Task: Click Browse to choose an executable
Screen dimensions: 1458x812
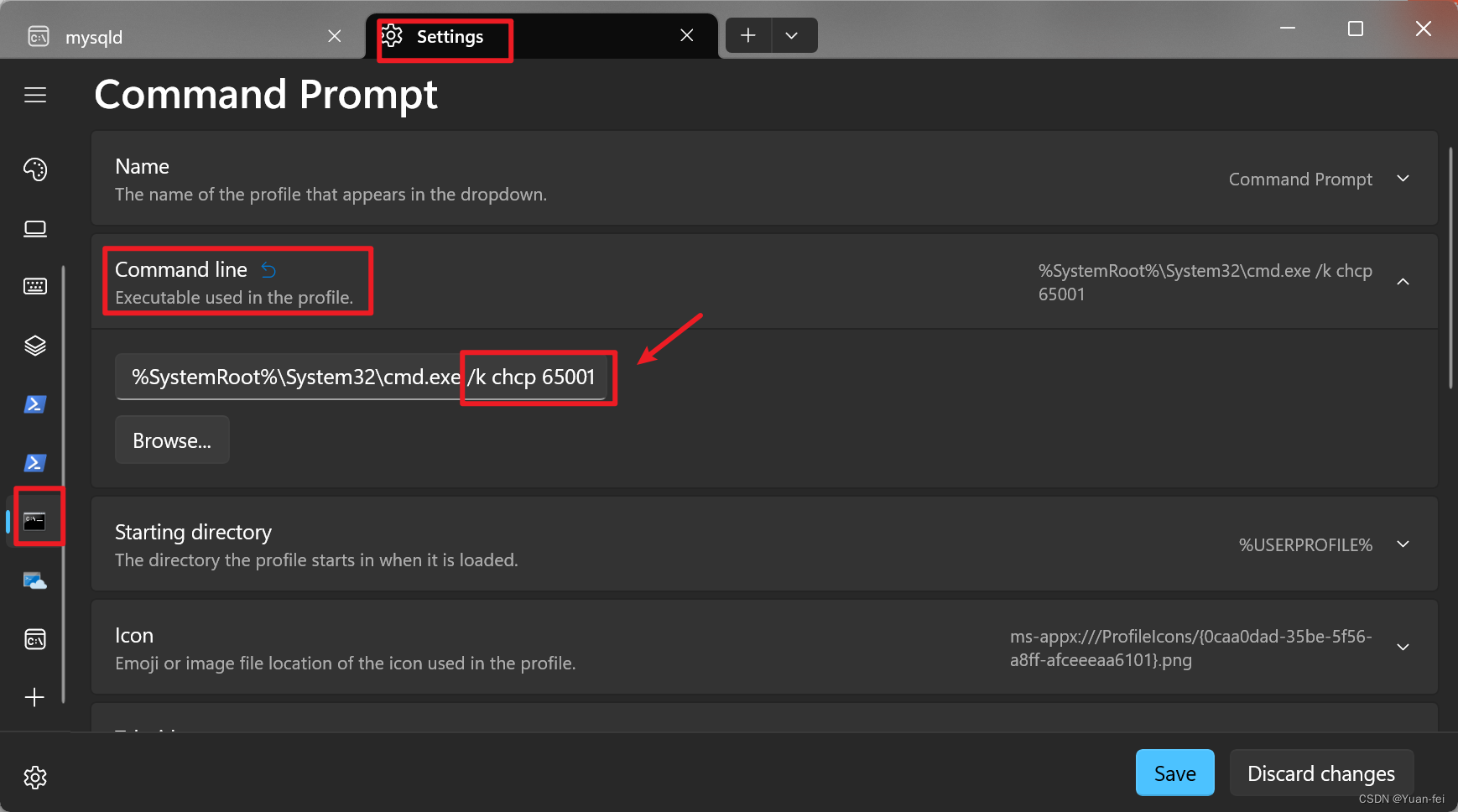Action: coord(172,440)
